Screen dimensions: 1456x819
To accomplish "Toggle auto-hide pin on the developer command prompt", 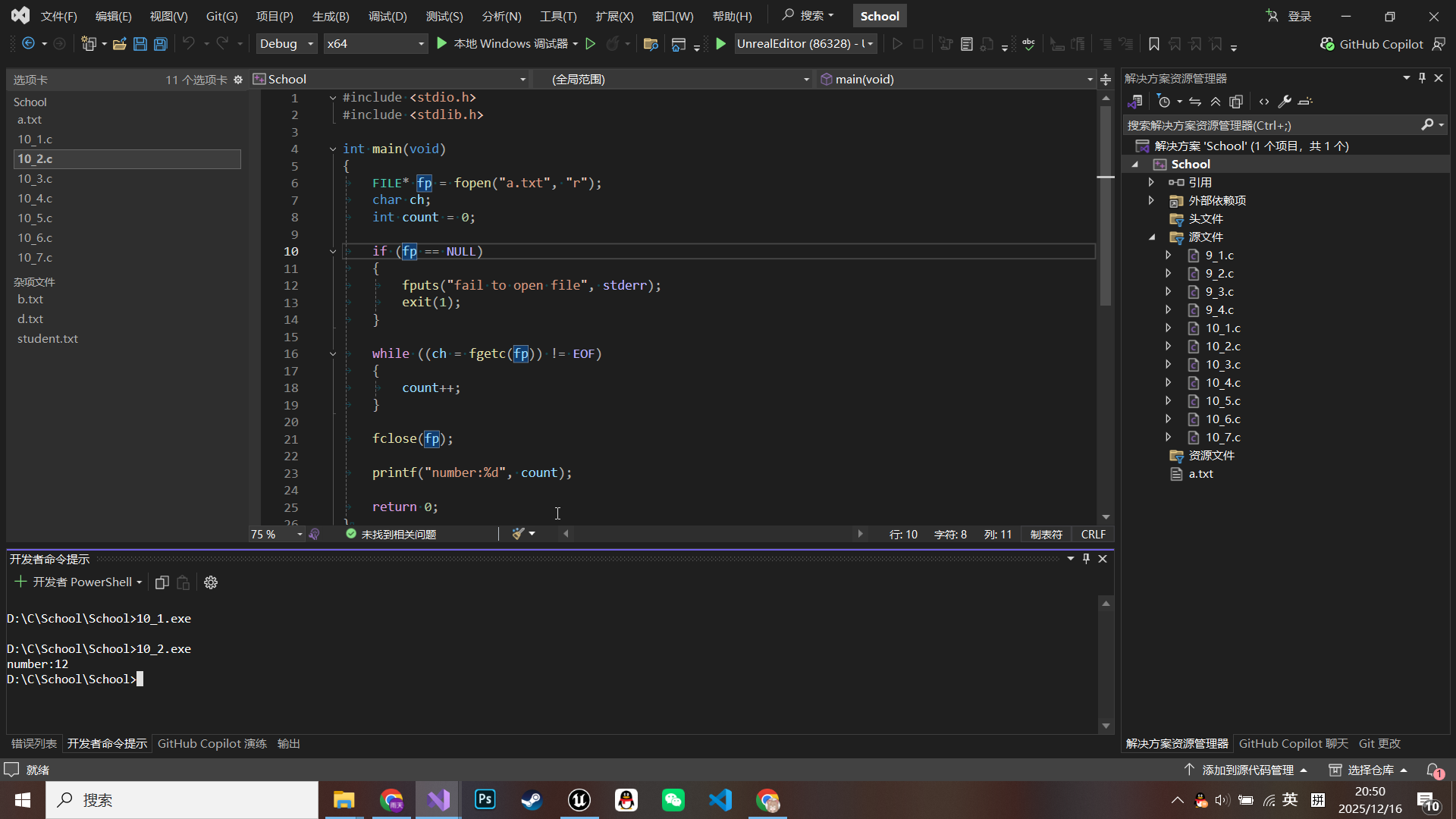I will click(x=1086, y=559).
